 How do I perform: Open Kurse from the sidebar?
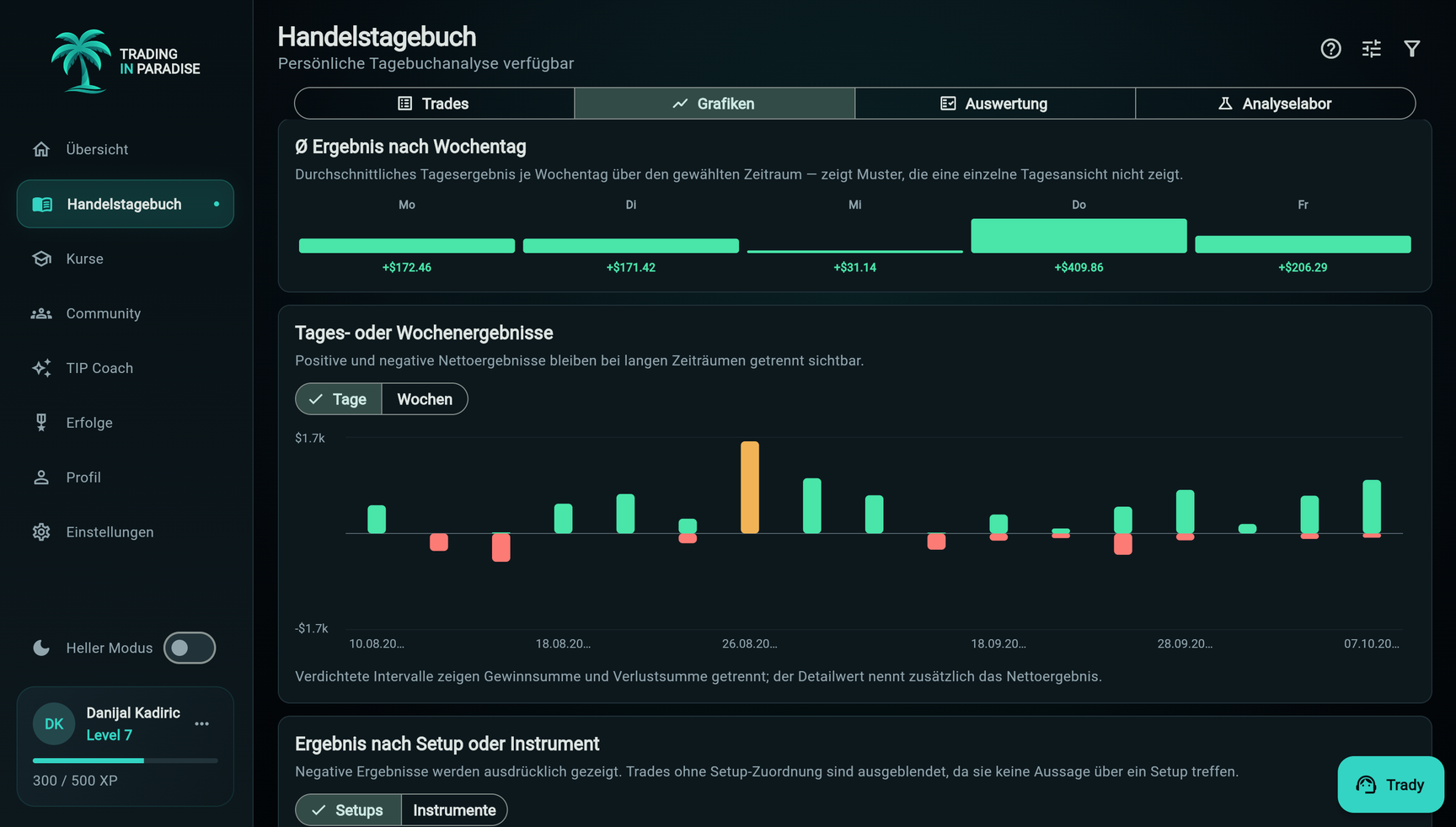coord(126,259)
